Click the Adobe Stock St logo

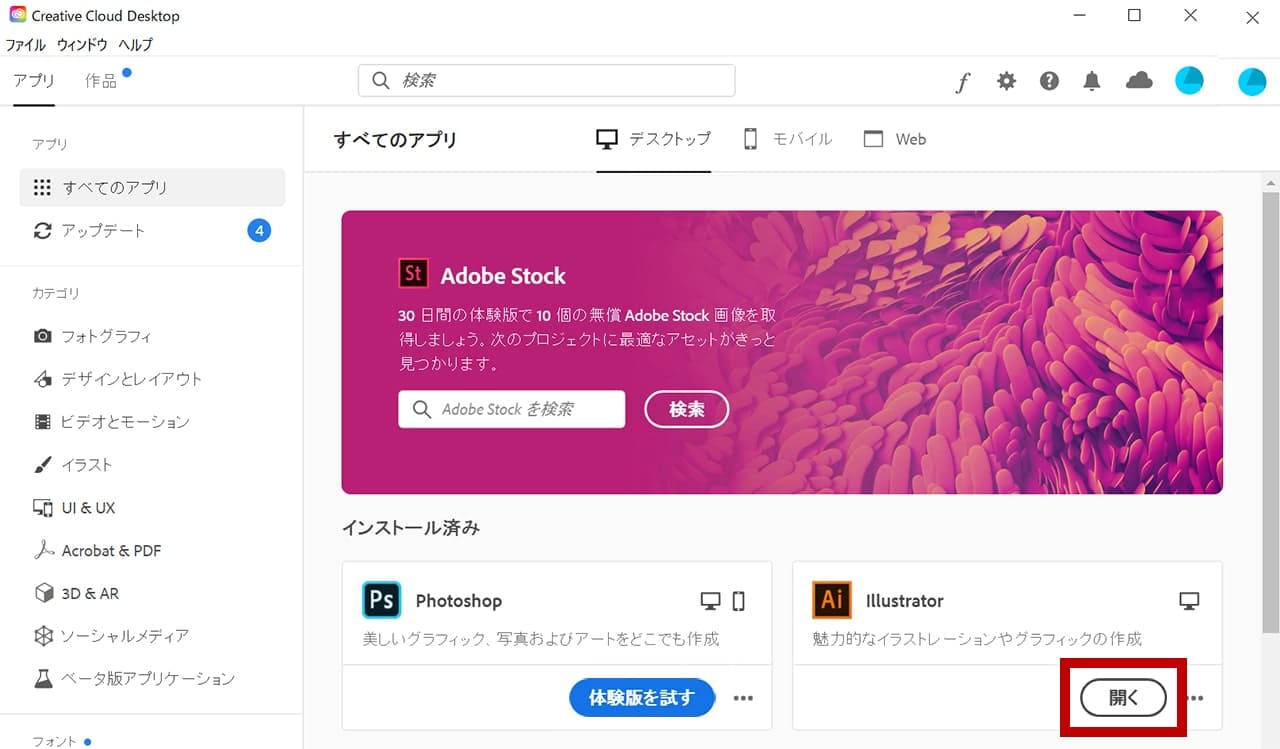point(413,274)
